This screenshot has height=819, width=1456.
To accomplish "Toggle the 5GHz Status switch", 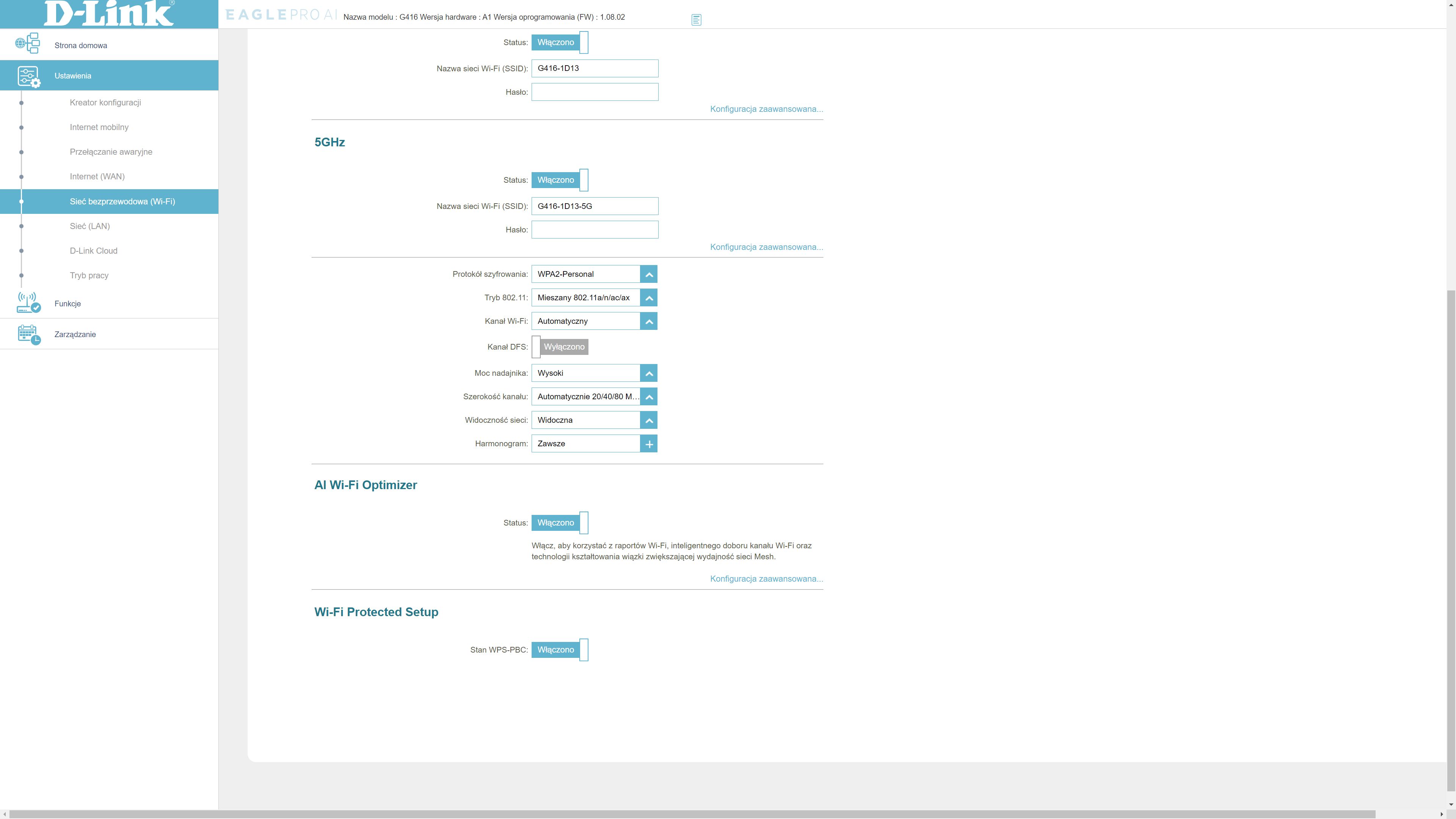I will (x=560, y=180).
